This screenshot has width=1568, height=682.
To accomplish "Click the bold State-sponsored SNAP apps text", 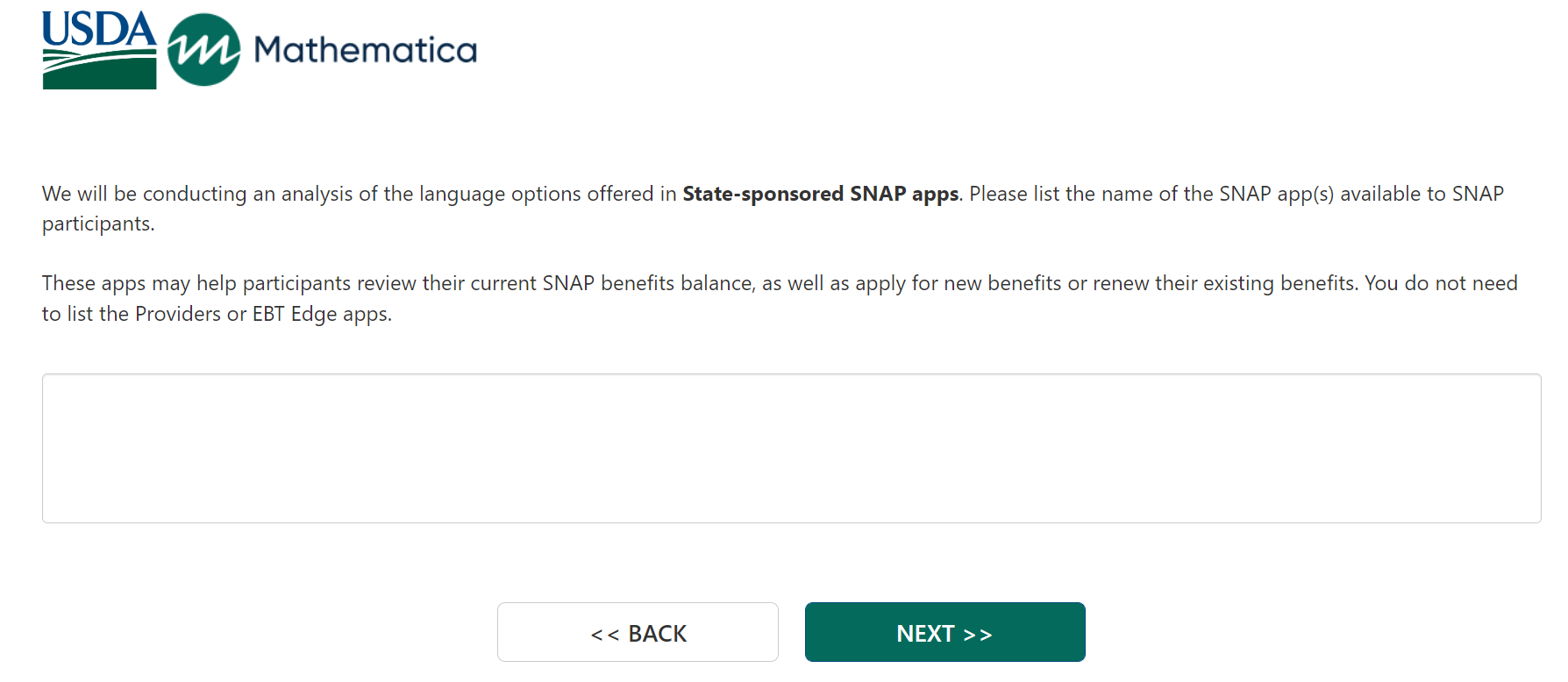I will click(820, 194).
